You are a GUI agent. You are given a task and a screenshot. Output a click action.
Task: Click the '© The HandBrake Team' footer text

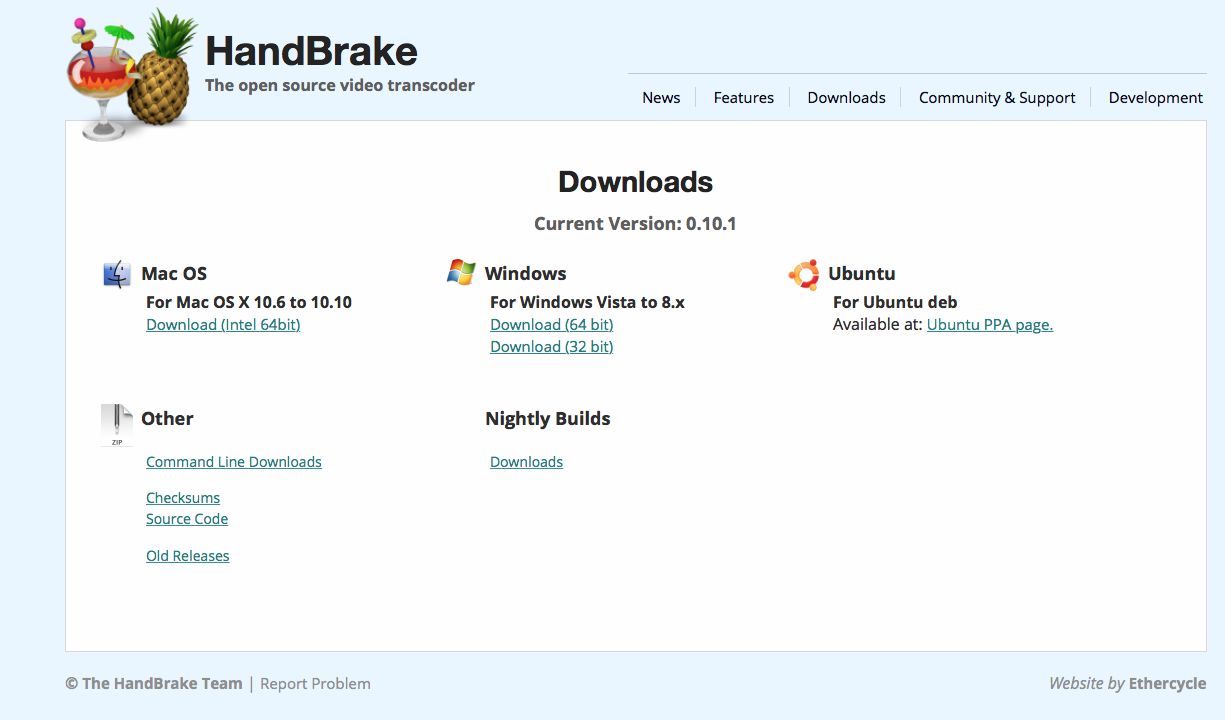pyautogui.click(x=154, y=684)
